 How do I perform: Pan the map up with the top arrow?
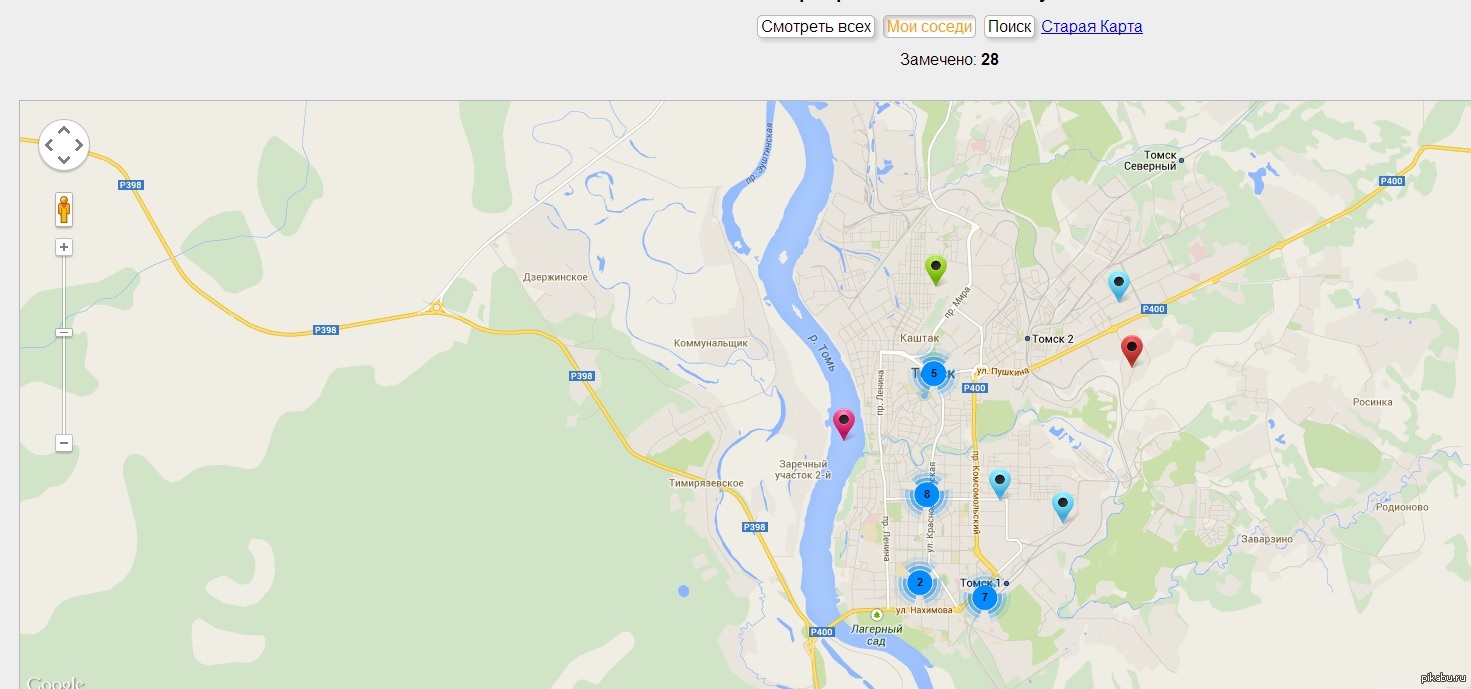click(64, 130)
